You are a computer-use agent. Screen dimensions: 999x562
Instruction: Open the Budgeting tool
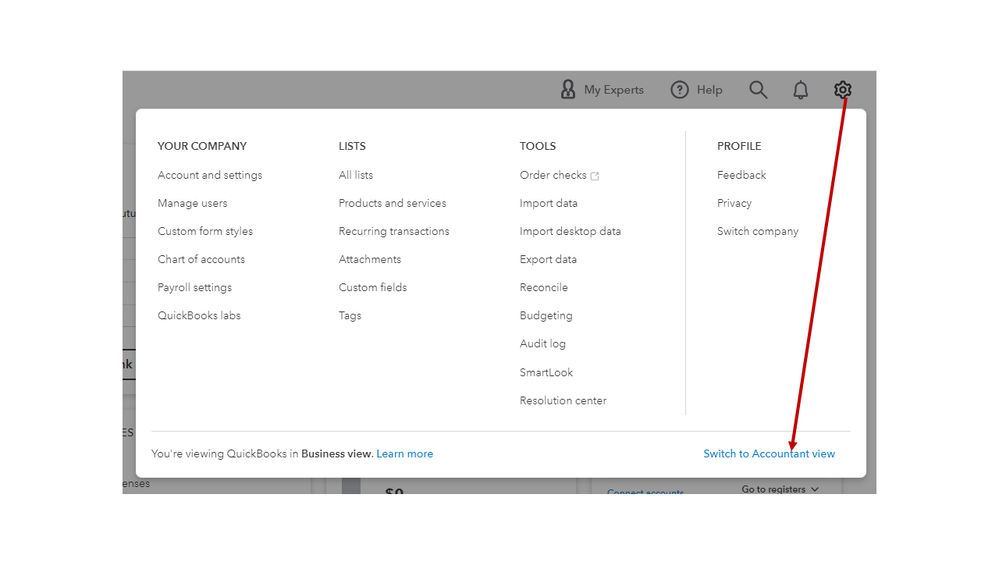(546, 315)
